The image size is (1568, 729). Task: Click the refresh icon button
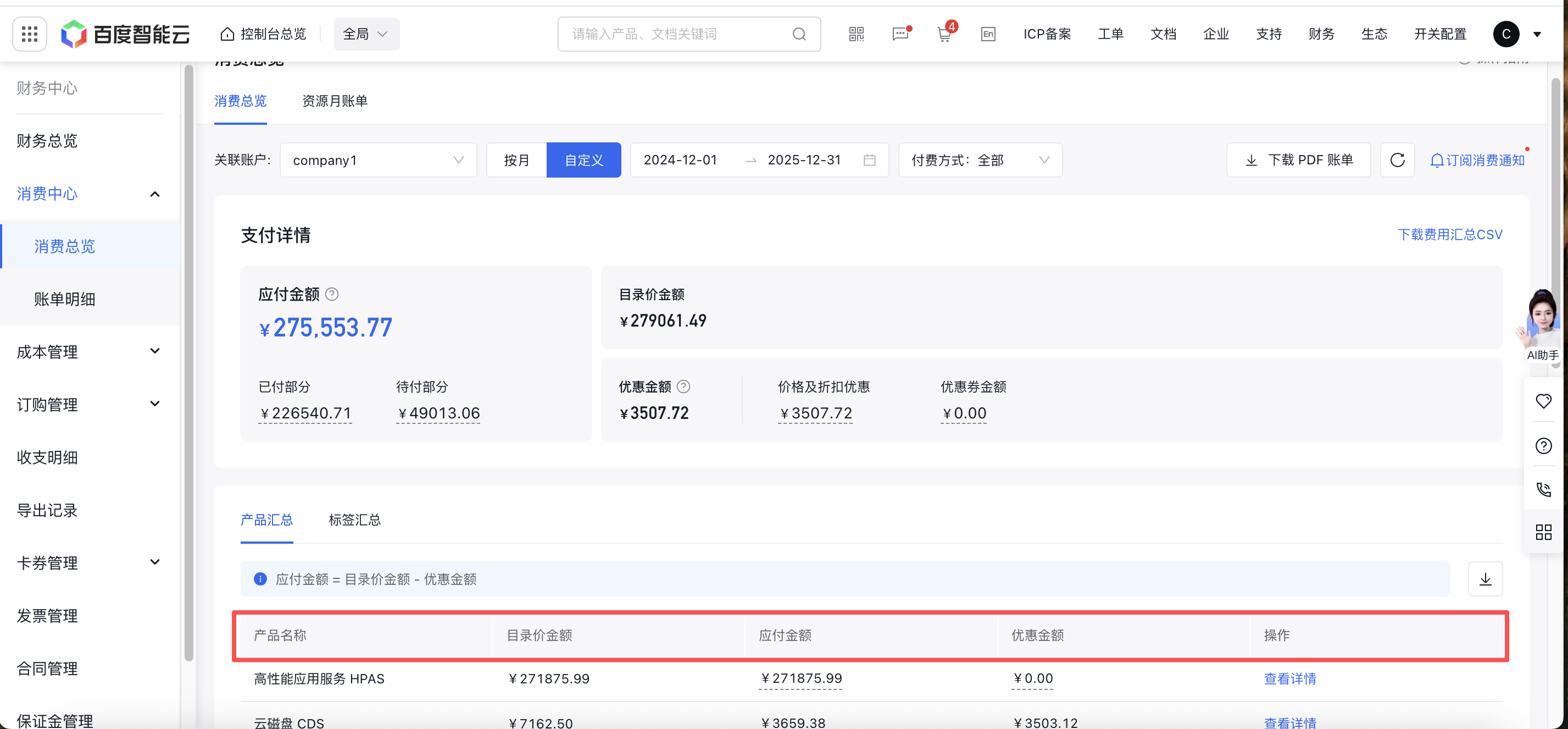point(1397,160)
